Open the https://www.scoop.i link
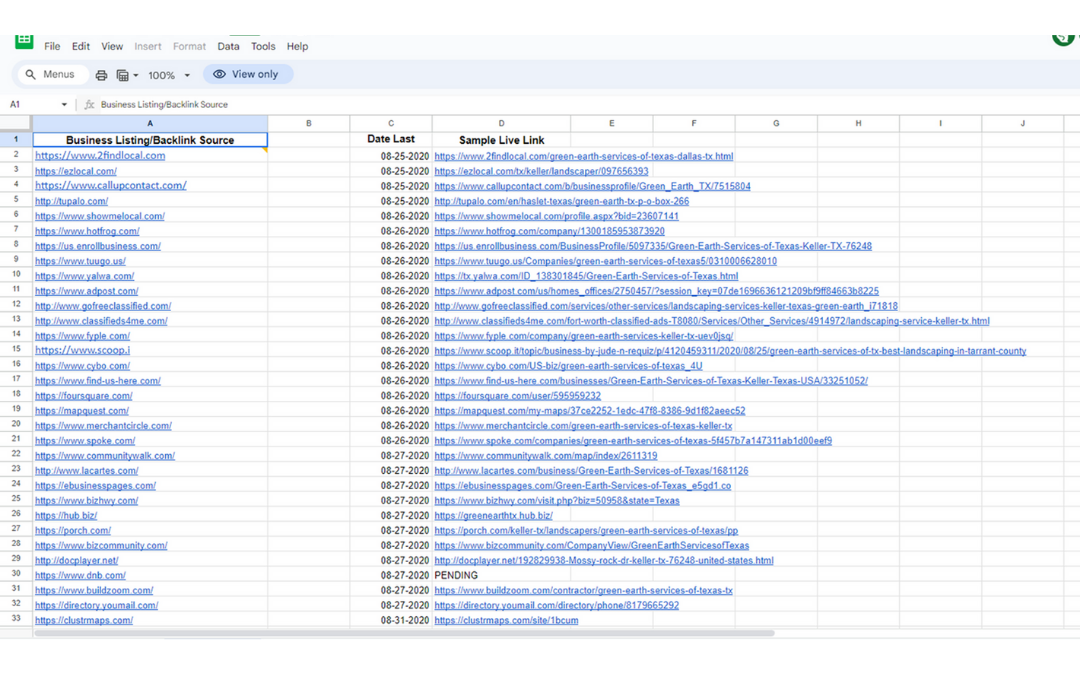1080x675 pixels. pyautogui.click(x=83, y=351)
